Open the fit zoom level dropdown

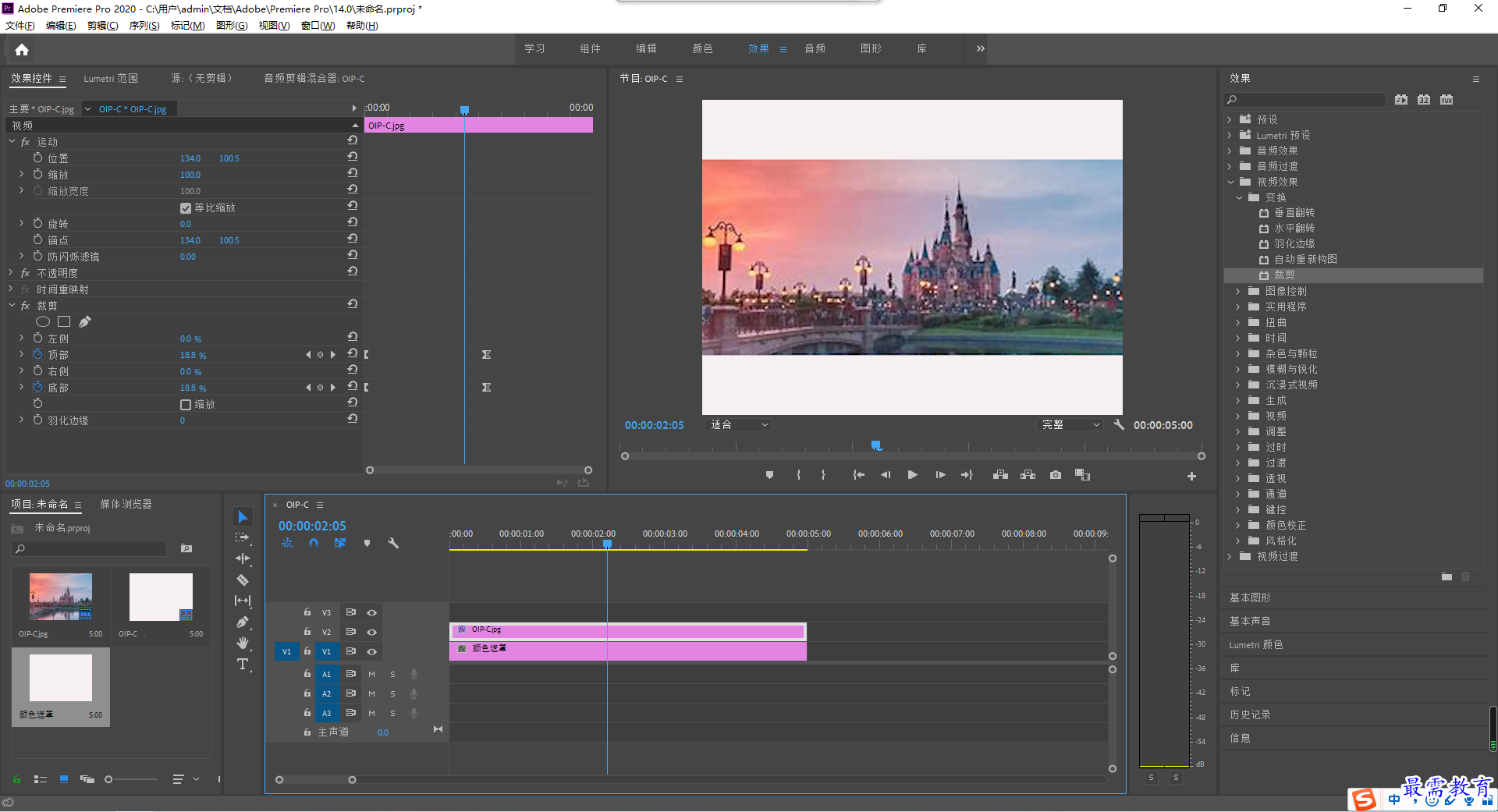pos(738,425)
